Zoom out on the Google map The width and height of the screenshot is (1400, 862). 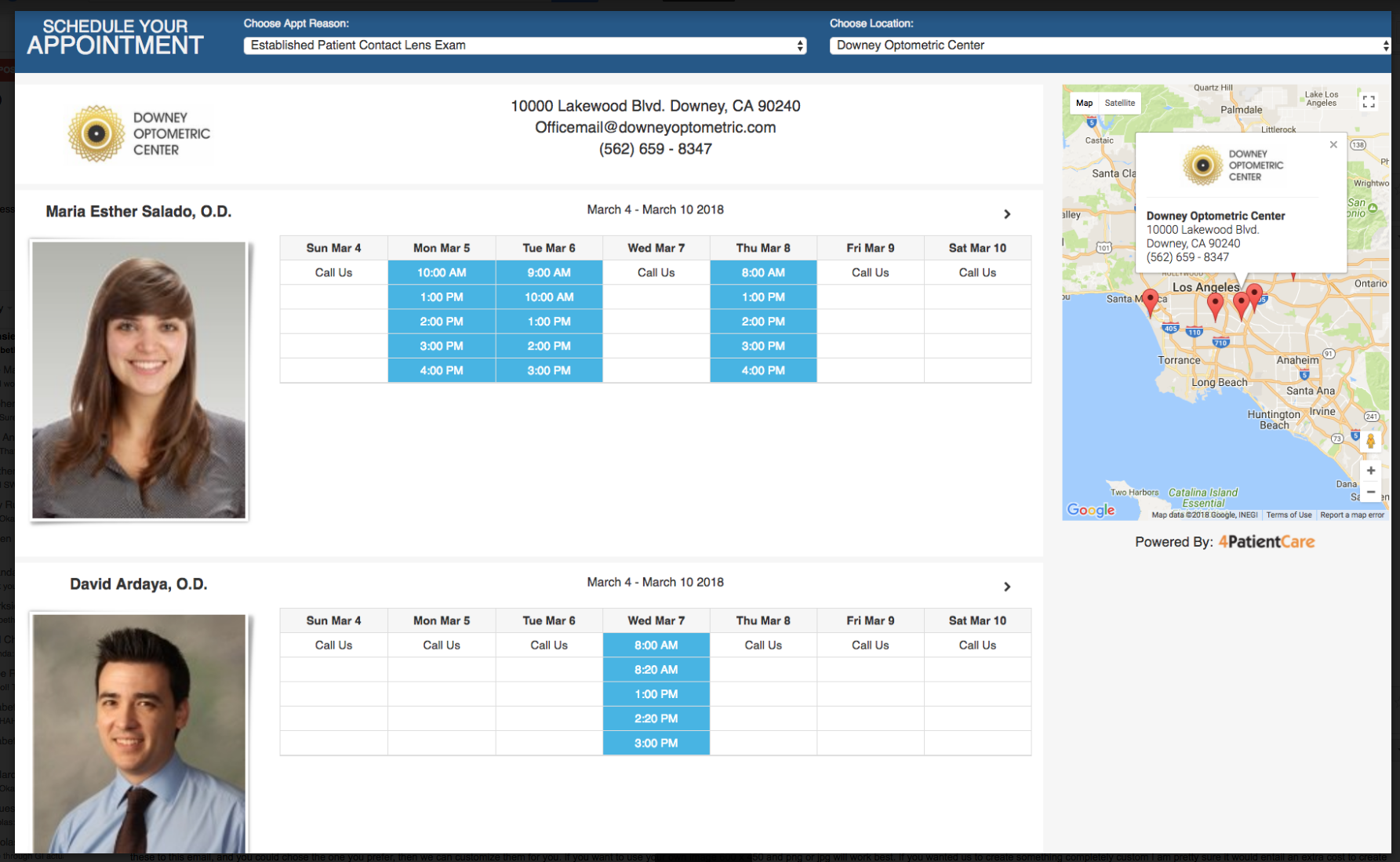[x=1370, y=492]
